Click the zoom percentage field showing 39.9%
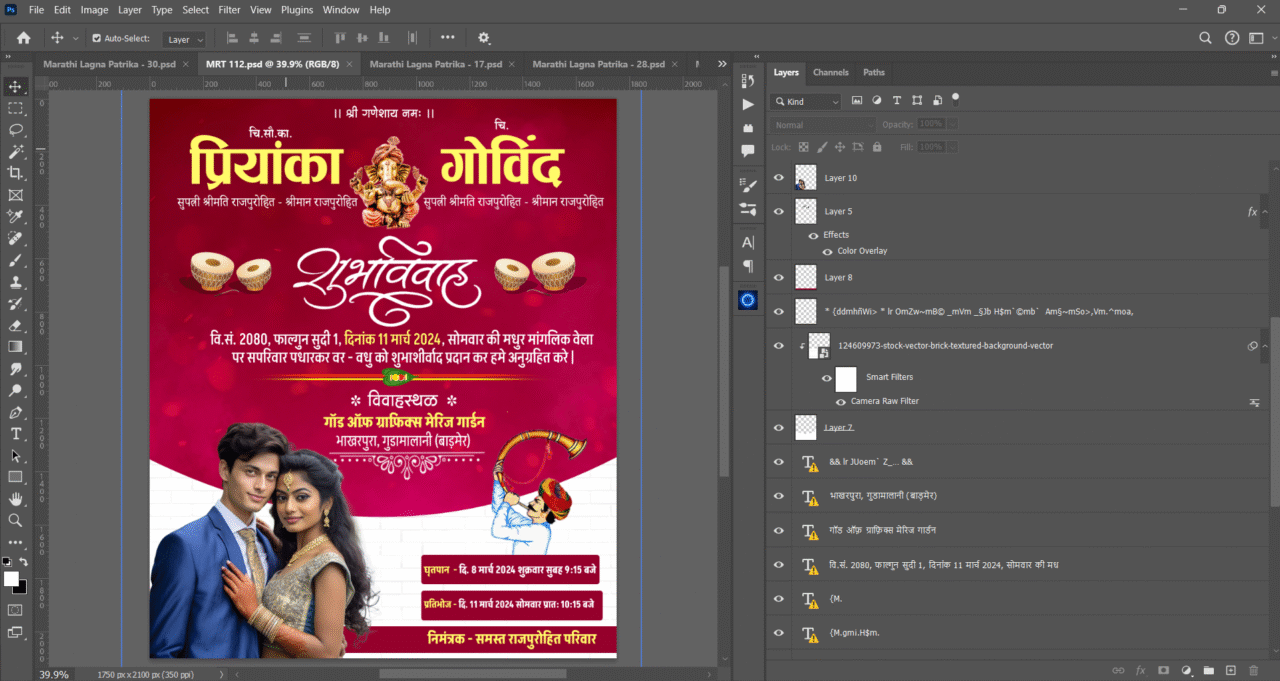The image size is (1280, 681). pos(52,673)
